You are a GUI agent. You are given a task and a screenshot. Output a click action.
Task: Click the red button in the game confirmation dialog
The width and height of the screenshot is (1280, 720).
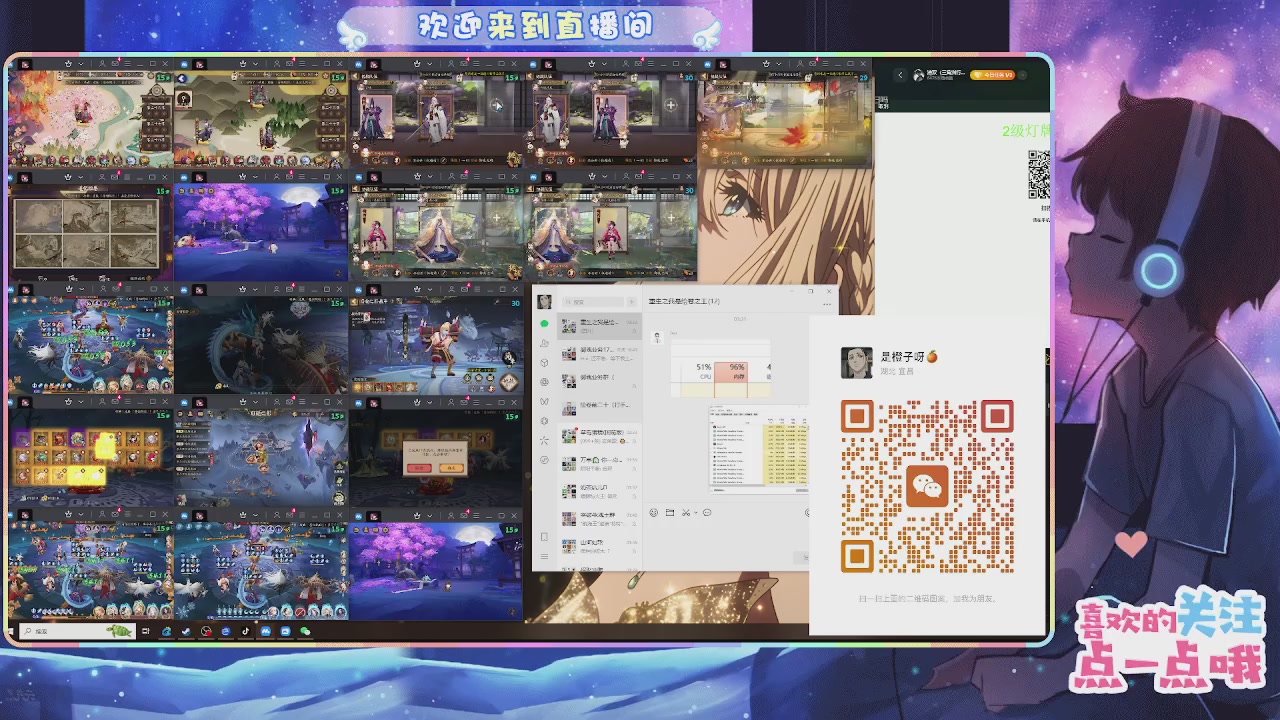(x=420, y=468)
